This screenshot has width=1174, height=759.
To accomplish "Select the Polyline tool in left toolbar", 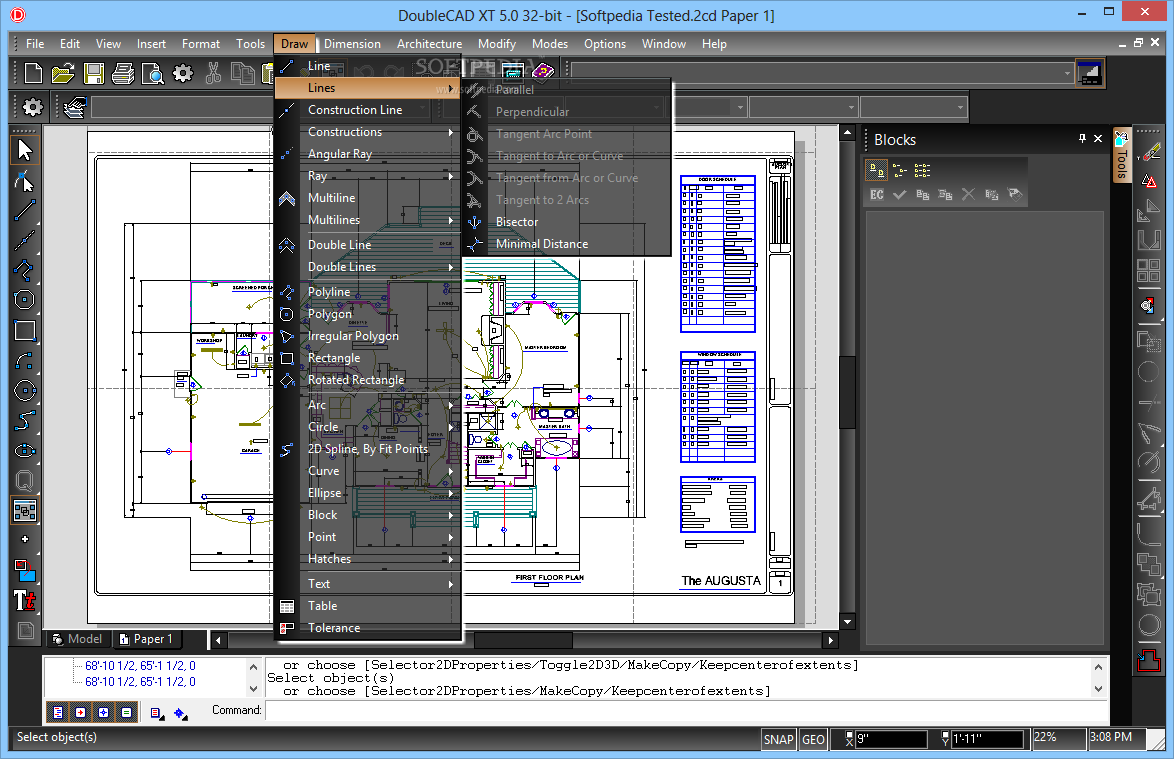I will pyautogui.click(x=25, y=270).
